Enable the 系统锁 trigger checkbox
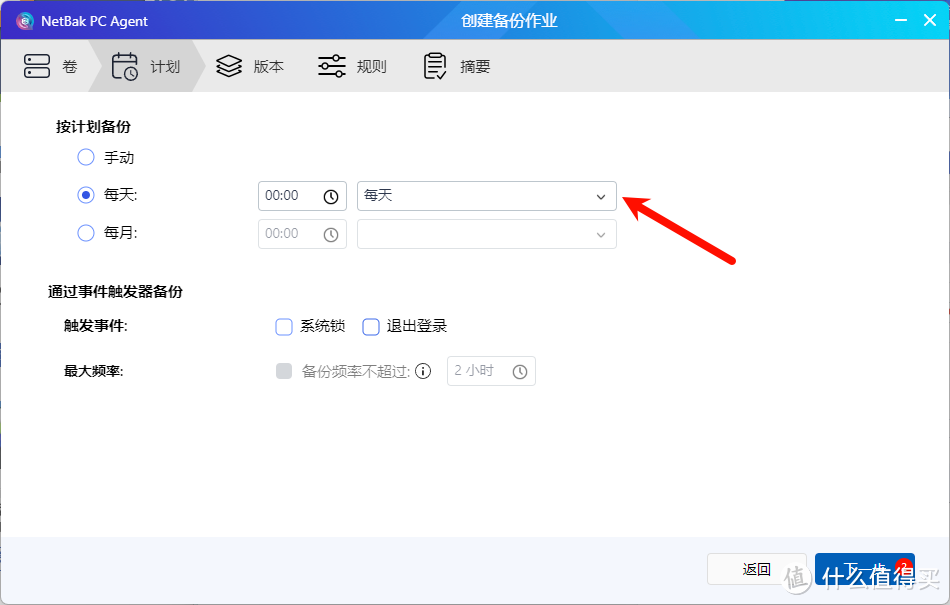This screenshot has width=950, height=605. (x=284, y=326)
